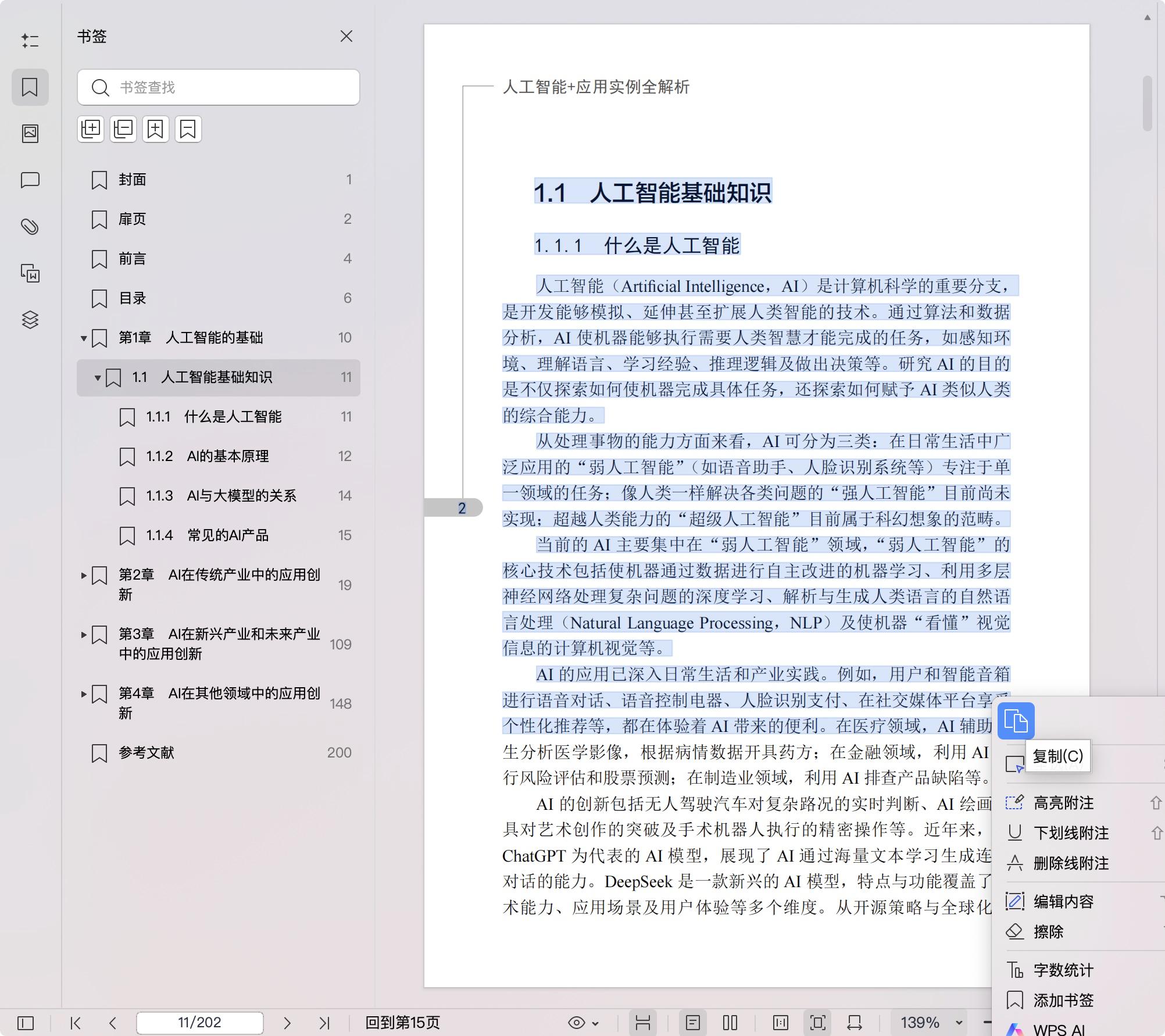
Task: Open the attachments paperclip panel
Action: click(x=30, y=227)
